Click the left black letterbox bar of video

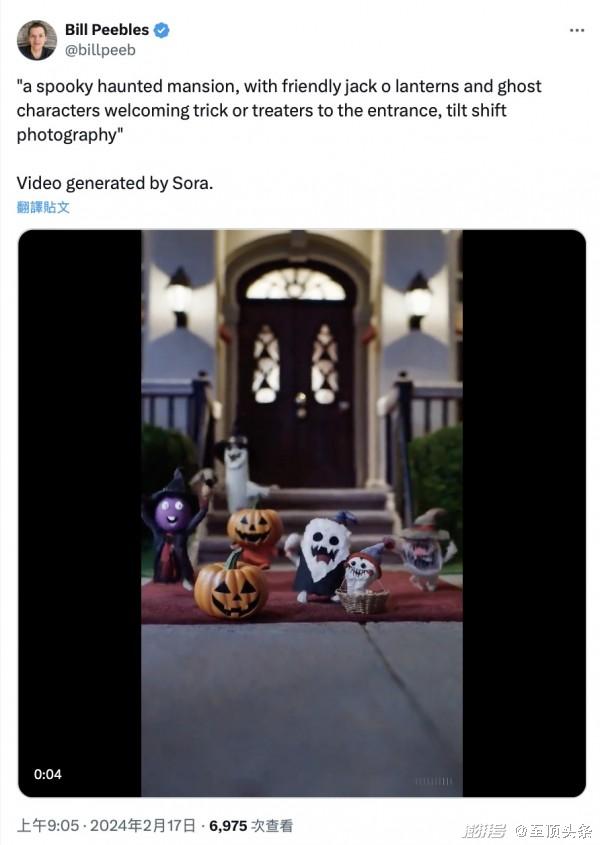[x=80, y=513]
